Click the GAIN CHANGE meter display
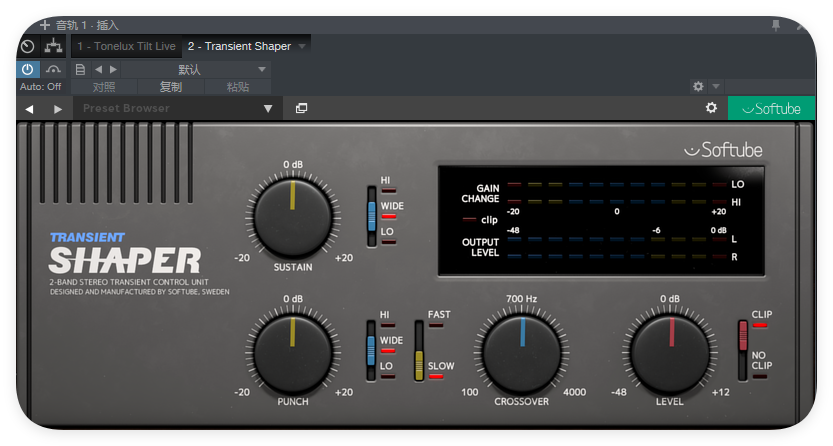833x446 pixels. tap(617, 193)
